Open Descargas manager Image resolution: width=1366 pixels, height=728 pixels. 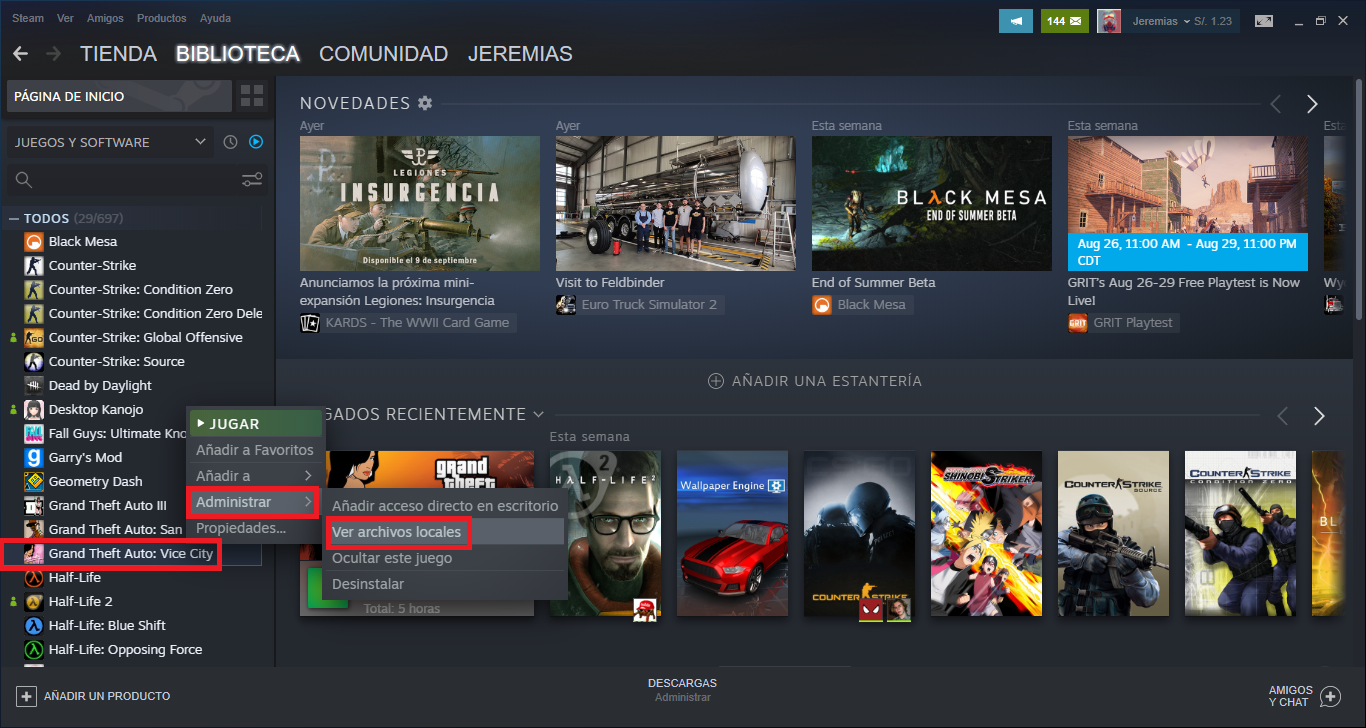click(682, 690)
